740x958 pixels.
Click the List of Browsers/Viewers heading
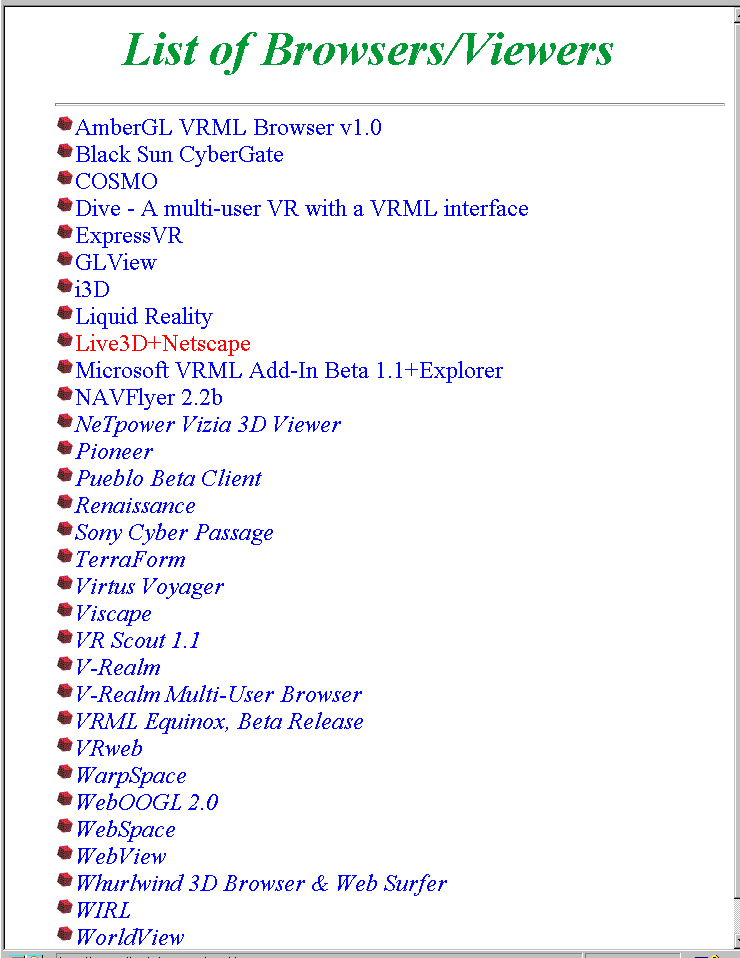pos(368,50)
